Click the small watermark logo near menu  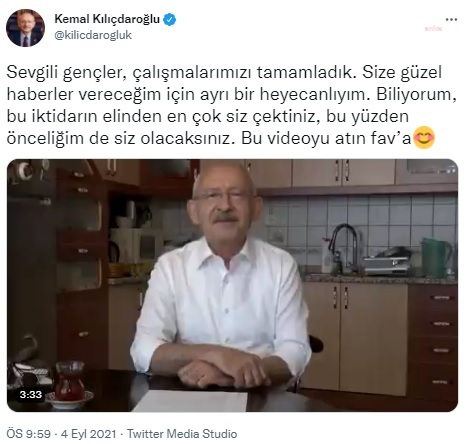pyautogui.click(x=433, y=29)
